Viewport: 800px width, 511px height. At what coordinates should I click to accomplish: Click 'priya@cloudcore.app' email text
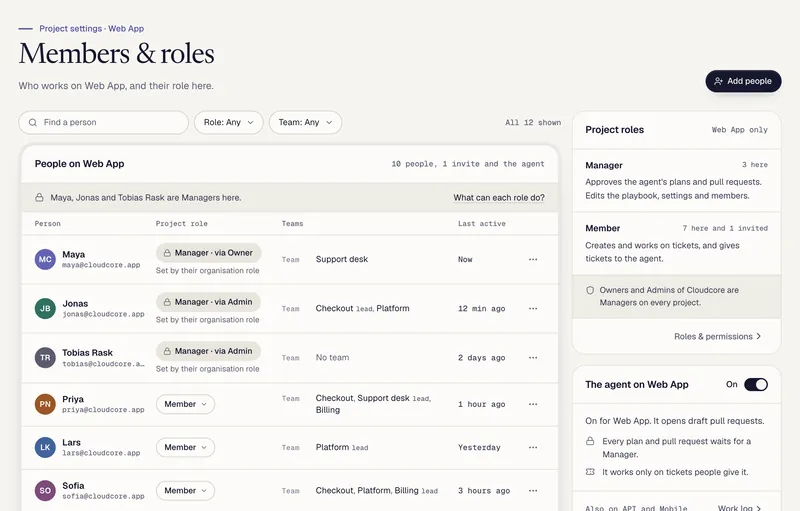(x=103, y=410)
